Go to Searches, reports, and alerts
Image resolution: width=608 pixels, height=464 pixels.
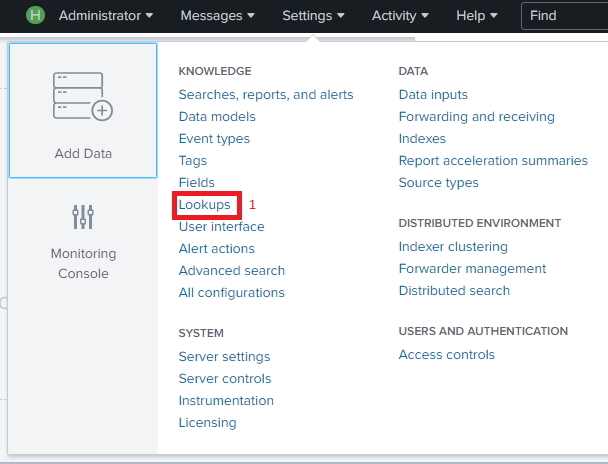point(266,95)
